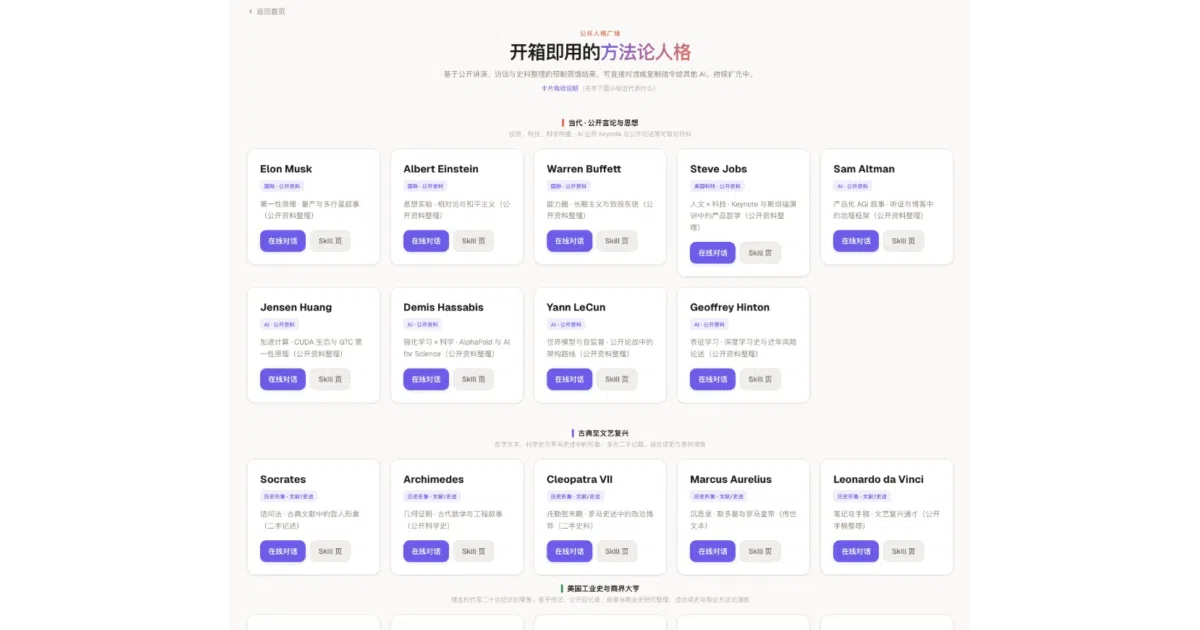
Task: Click the Geoffrey Hinton card title
Action: 730,307
